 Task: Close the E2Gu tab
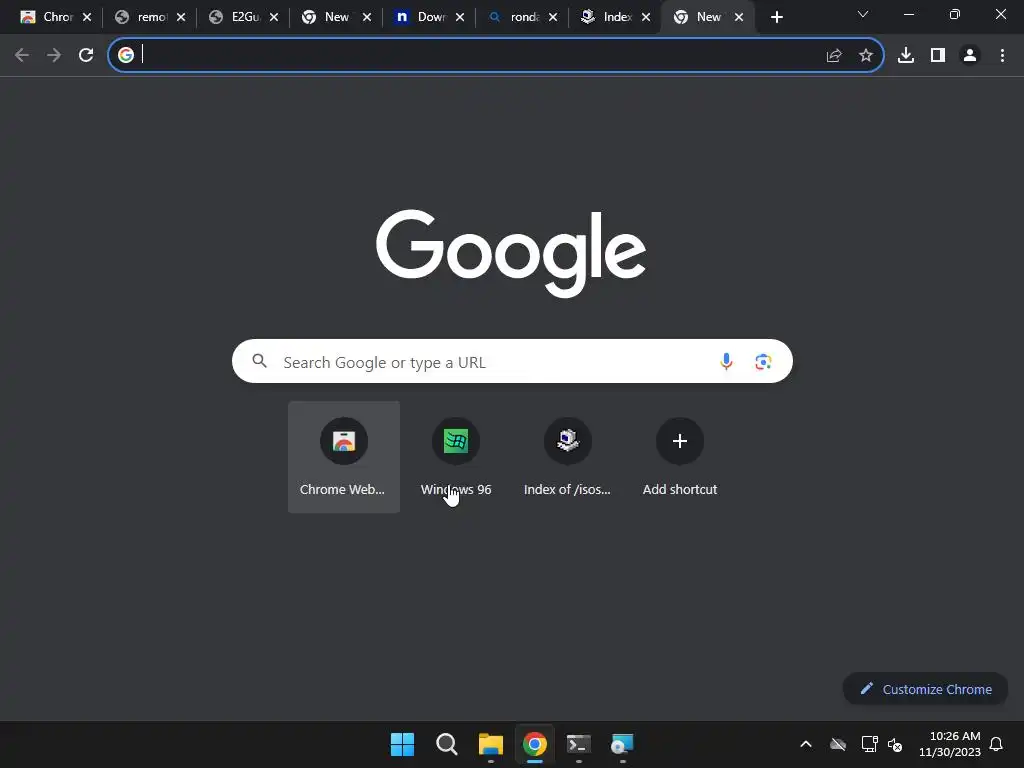click(274, 17)
